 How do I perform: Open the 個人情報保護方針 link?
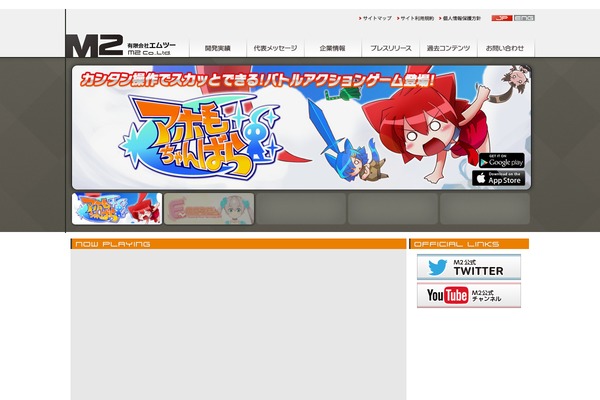pyautogui.click(x=460, y=18)
